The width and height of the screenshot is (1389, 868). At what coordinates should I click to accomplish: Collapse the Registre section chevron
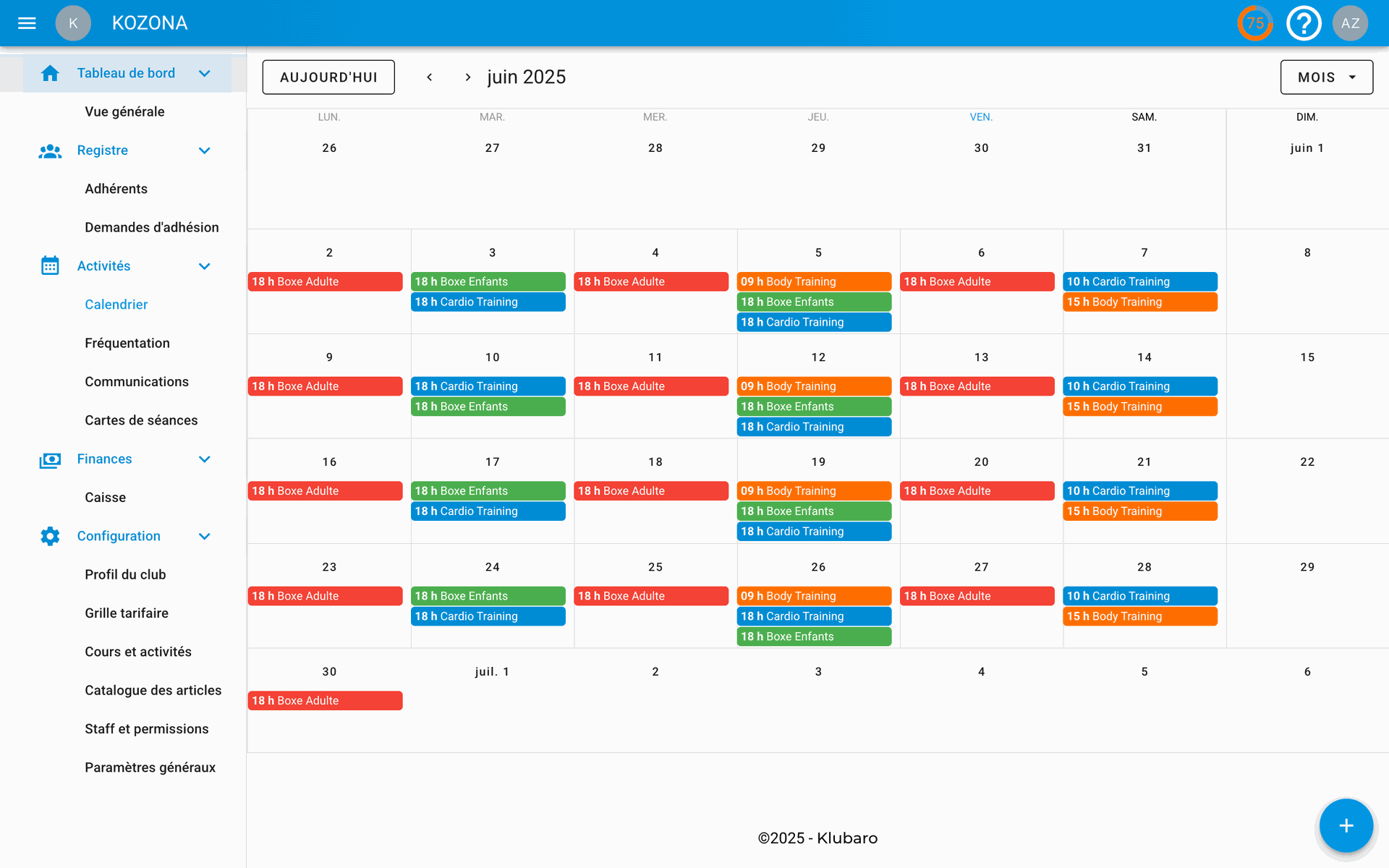pos(205,150)
